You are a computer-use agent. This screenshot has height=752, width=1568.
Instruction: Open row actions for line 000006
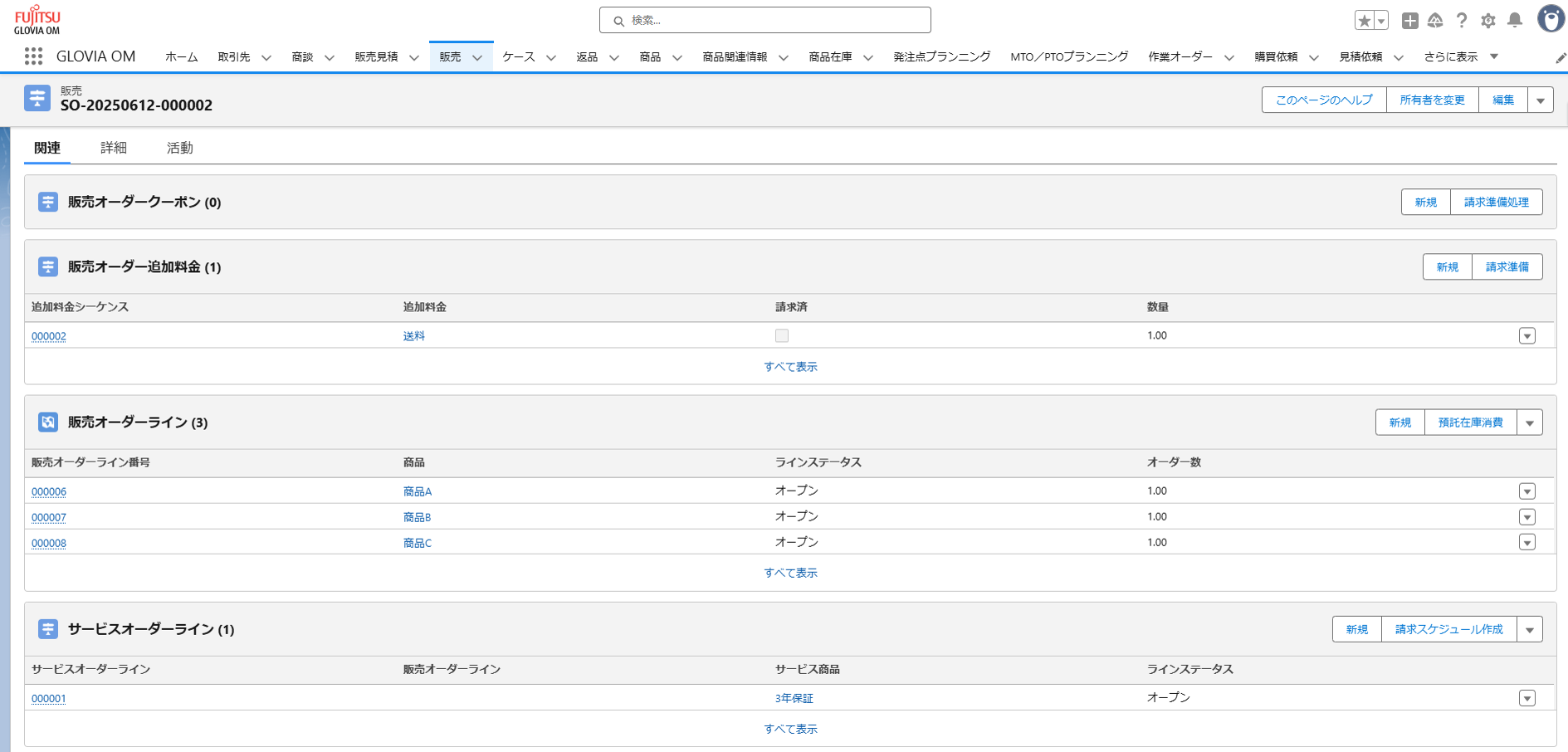click(1527, 491)
